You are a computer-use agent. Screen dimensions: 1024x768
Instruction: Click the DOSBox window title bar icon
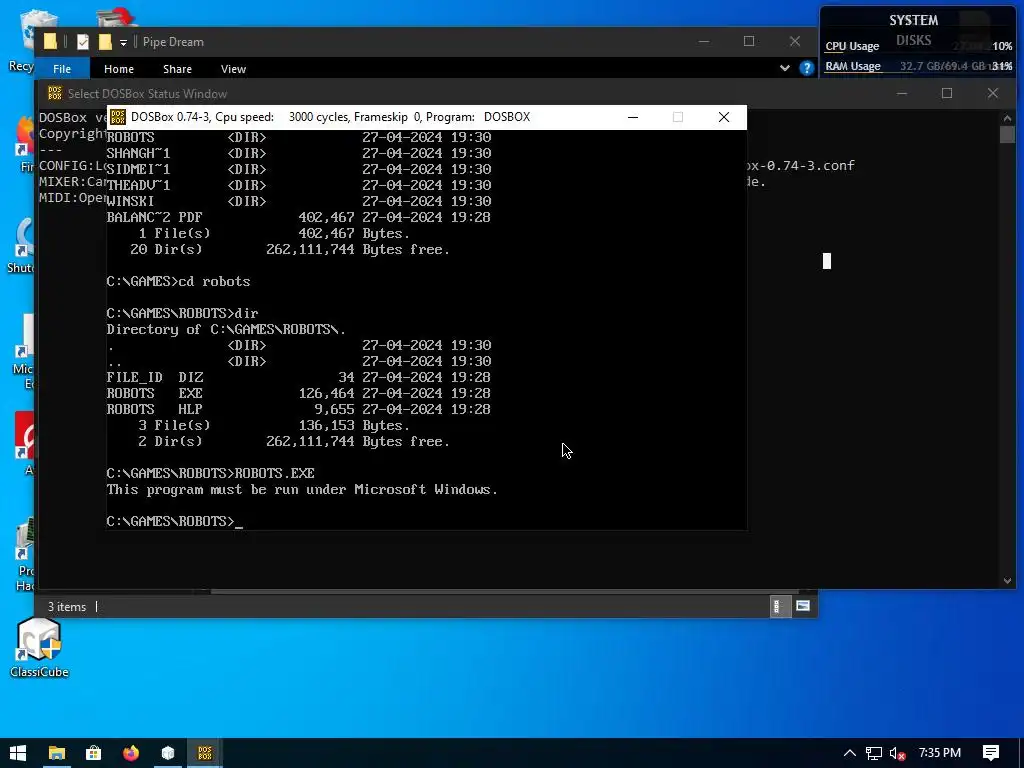point(118,117)
